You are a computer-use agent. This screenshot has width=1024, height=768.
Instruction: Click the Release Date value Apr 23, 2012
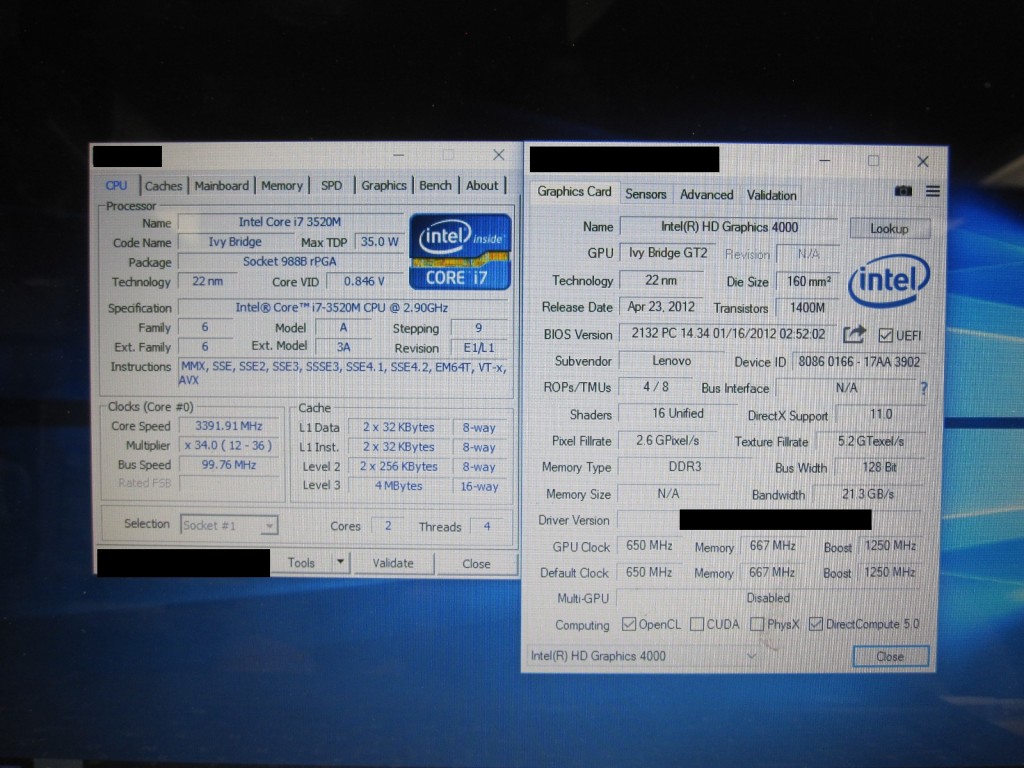(x=661, y=306)
